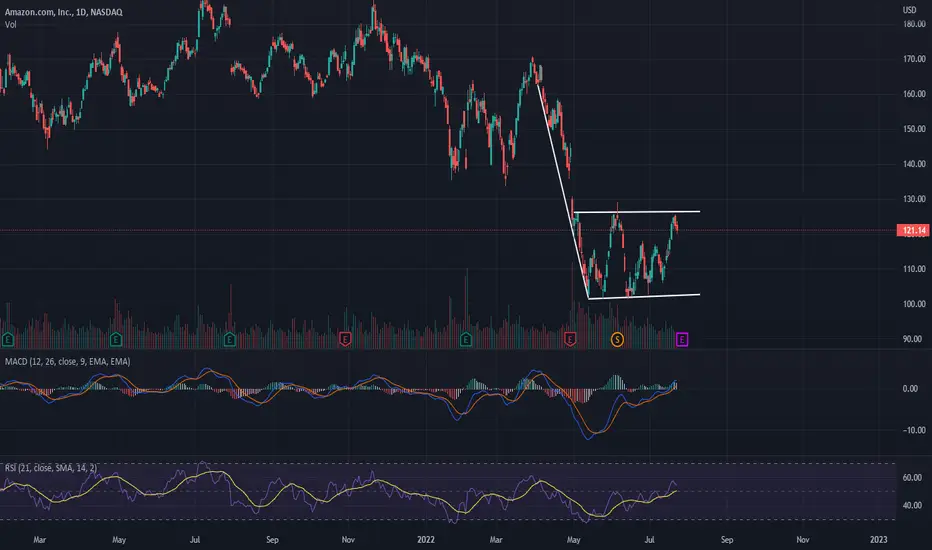Click the 90.00 price axis label
This screenshot has width=932, height=550.
pyautogui.click(x=914, y=339)
